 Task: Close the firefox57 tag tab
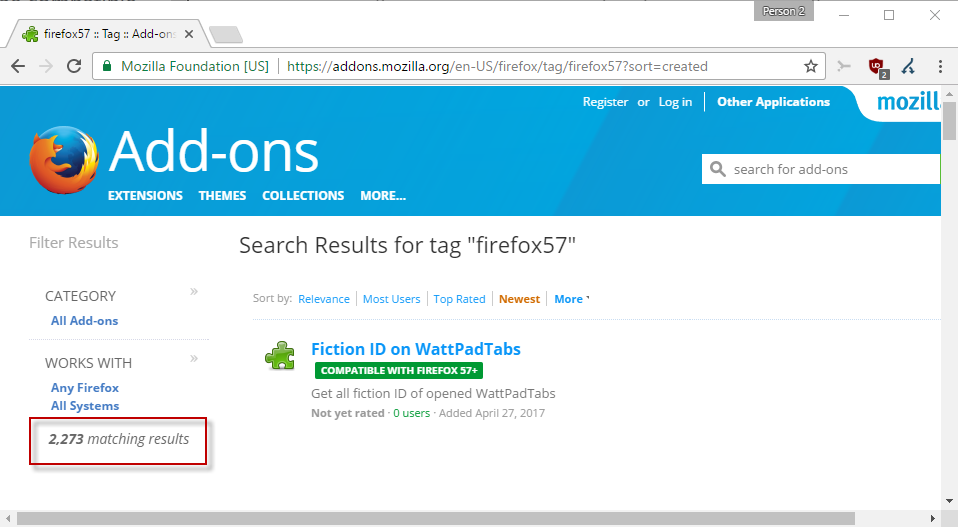[189, 34]
